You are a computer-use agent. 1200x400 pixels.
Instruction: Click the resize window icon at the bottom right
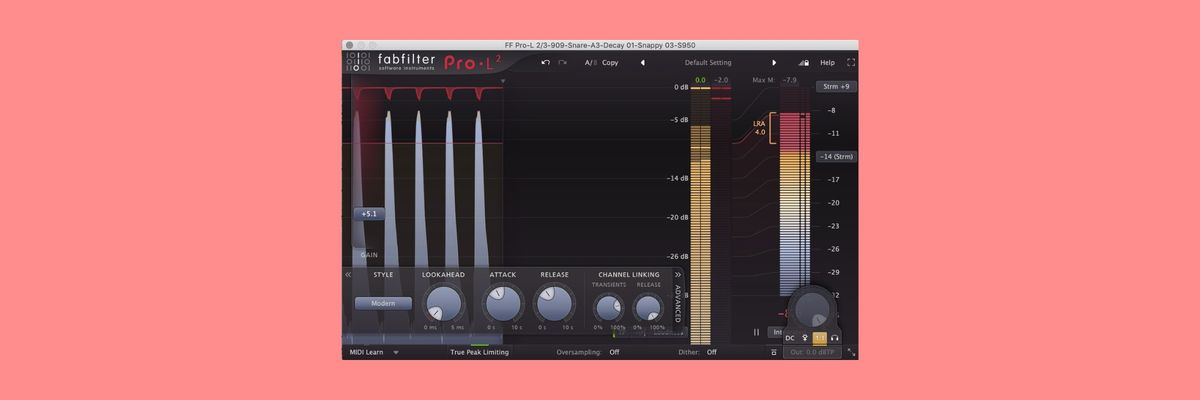[x=851, y=352]
